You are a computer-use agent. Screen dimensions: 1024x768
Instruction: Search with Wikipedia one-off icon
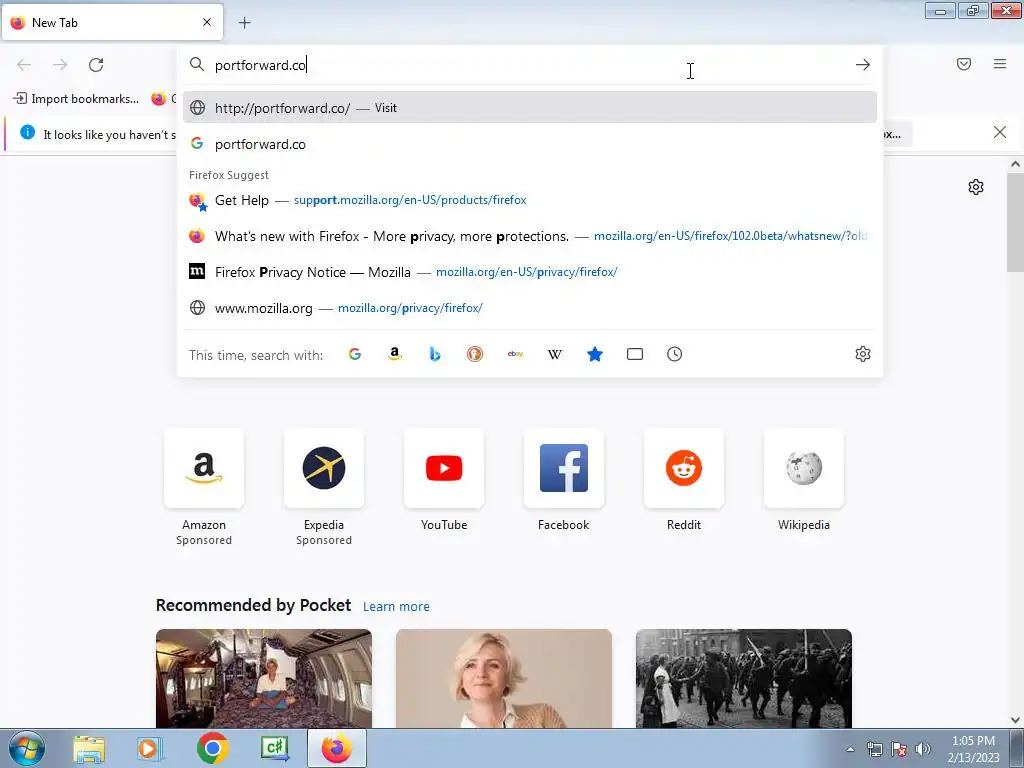tap(554, 354)
